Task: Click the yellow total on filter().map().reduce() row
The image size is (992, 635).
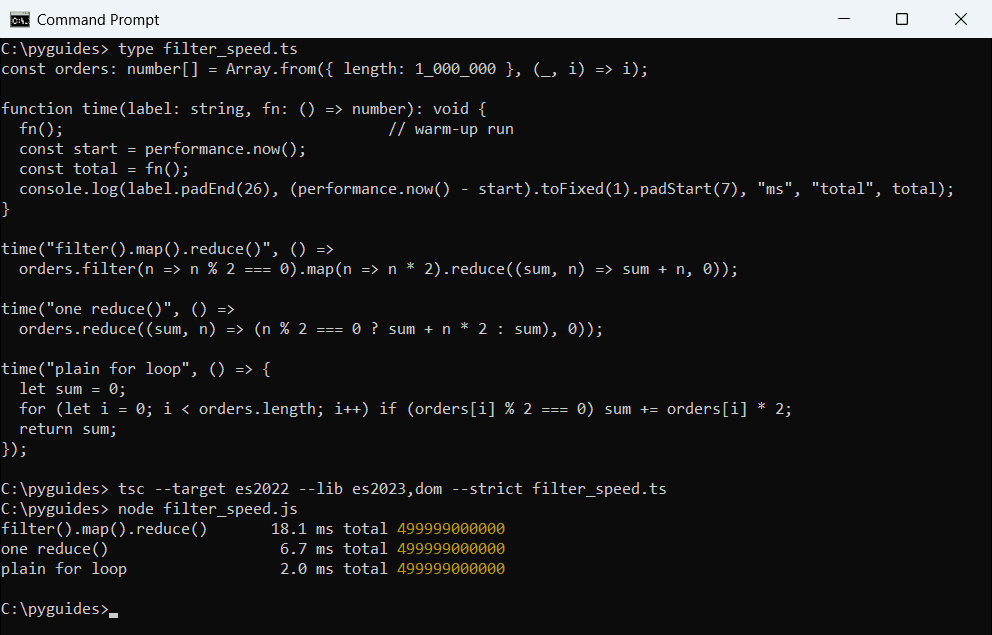Action: point(450,529)
